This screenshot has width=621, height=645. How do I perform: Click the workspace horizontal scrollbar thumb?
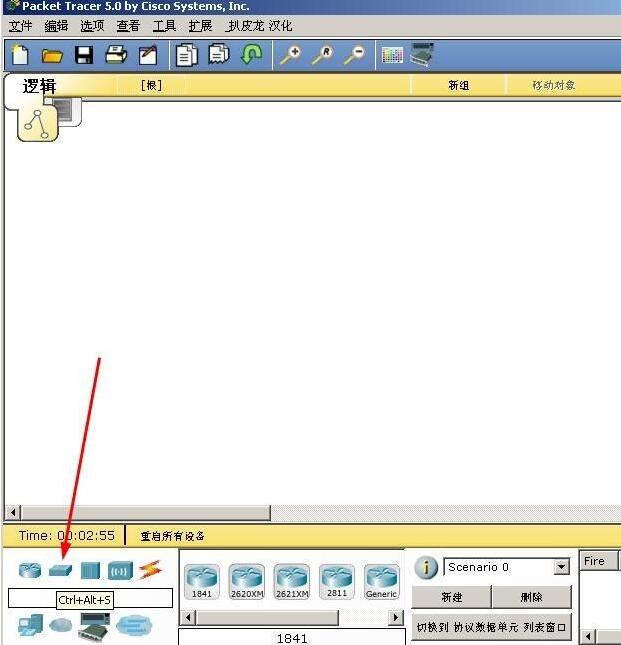pos(146,513)
